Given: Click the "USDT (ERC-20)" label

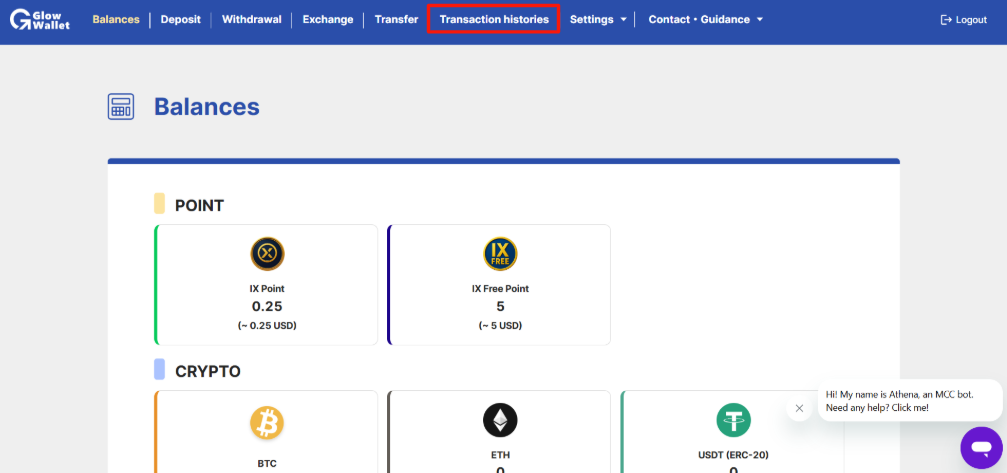Looking at the screenshot, I should [x=733, y=455].
